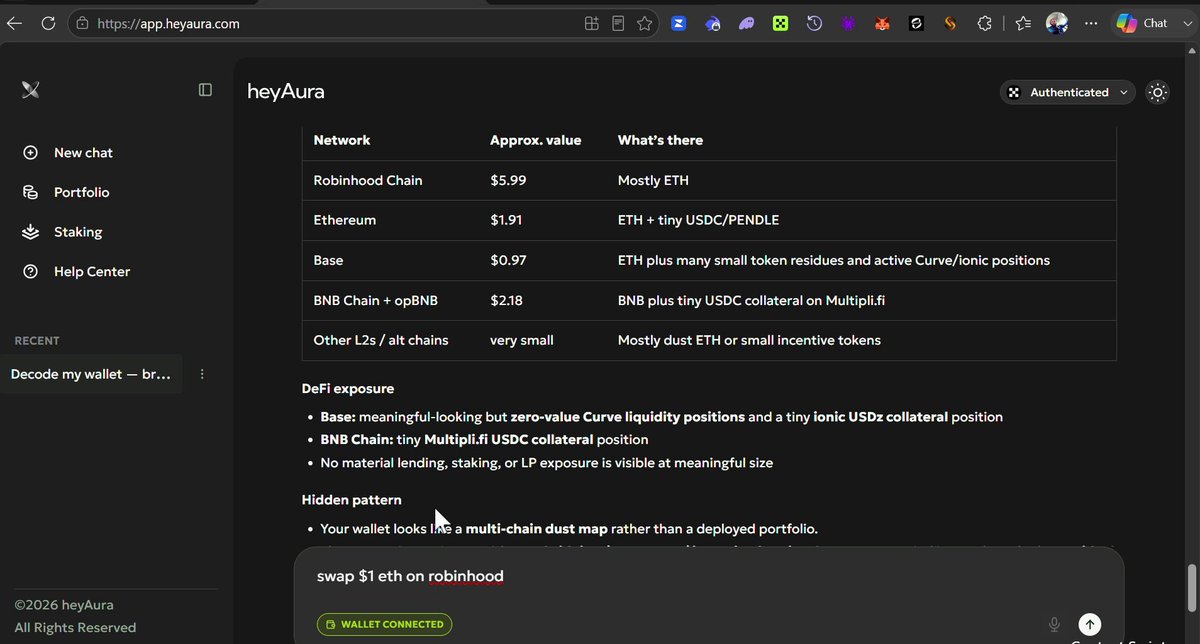View site information lock icon
The image size is (1200, 644).
82,23
